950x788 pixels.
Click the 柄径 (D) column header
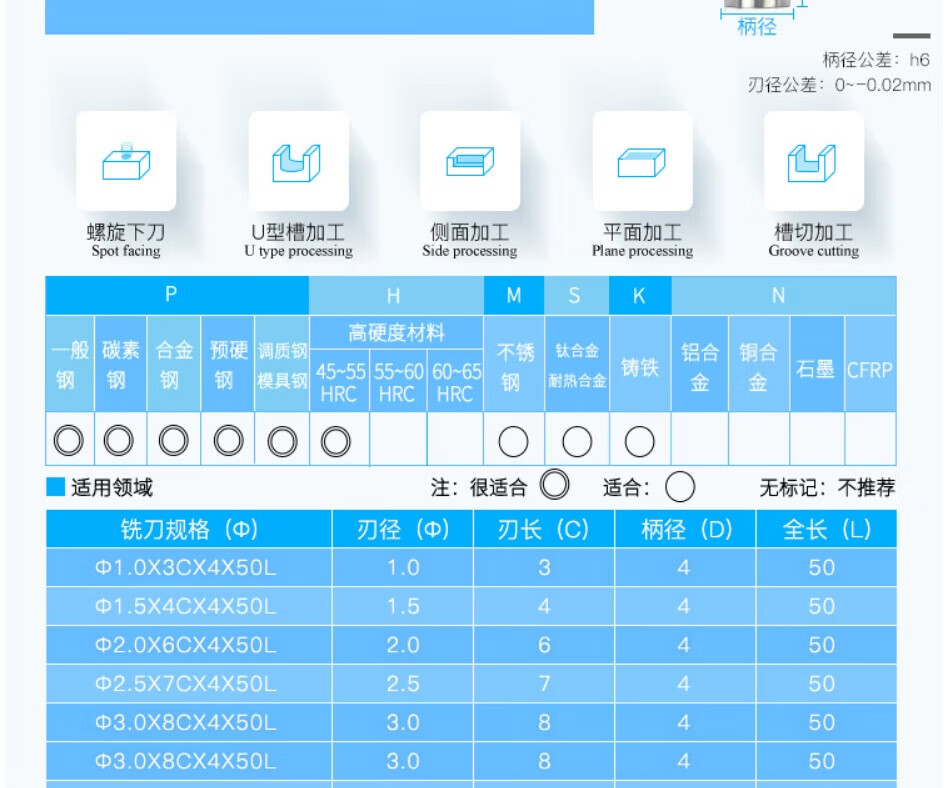685,529
